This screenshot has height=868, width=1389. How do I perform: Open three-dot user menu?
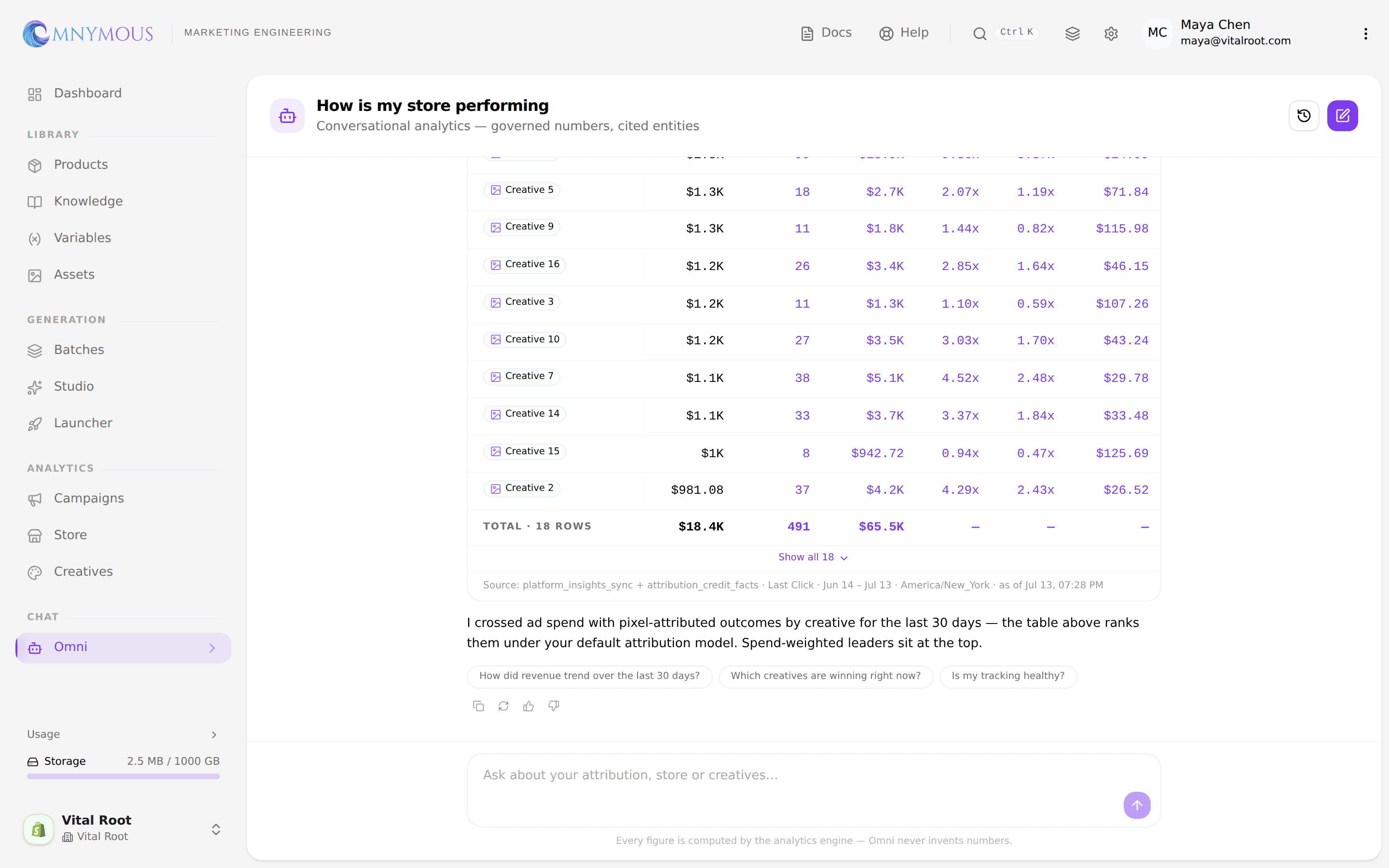pyautogui.click(x=1365, y=33)
